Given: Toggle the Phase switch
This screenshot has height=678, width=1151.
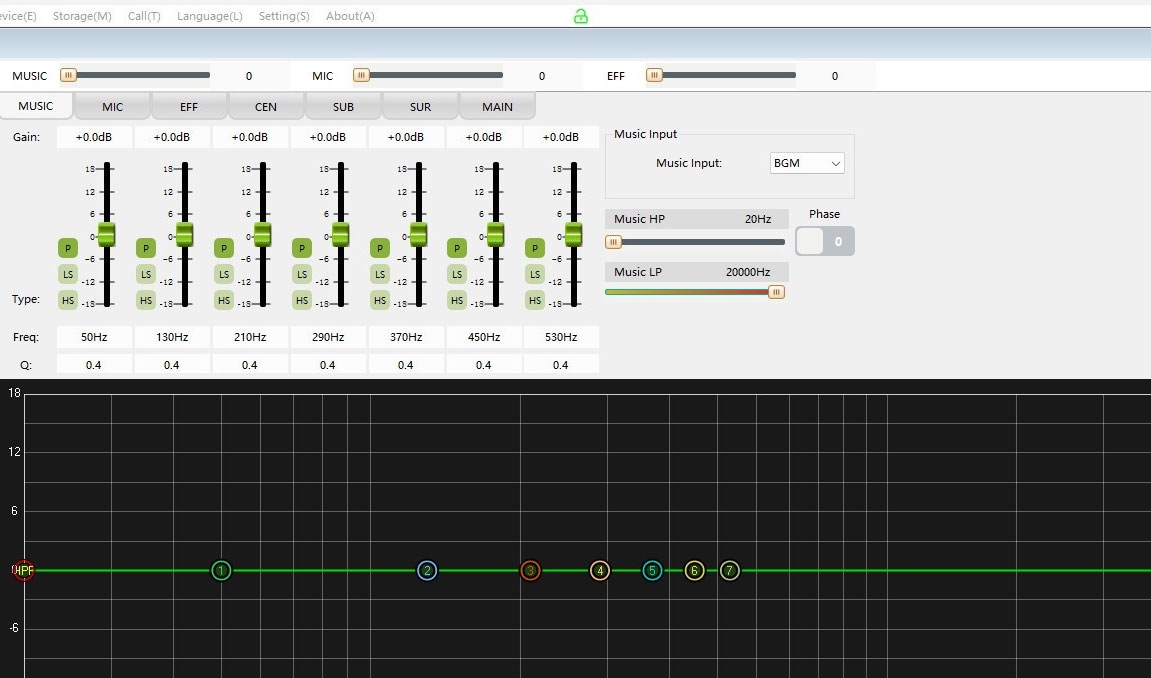Looking at the screenshot, I should [824, 241].
